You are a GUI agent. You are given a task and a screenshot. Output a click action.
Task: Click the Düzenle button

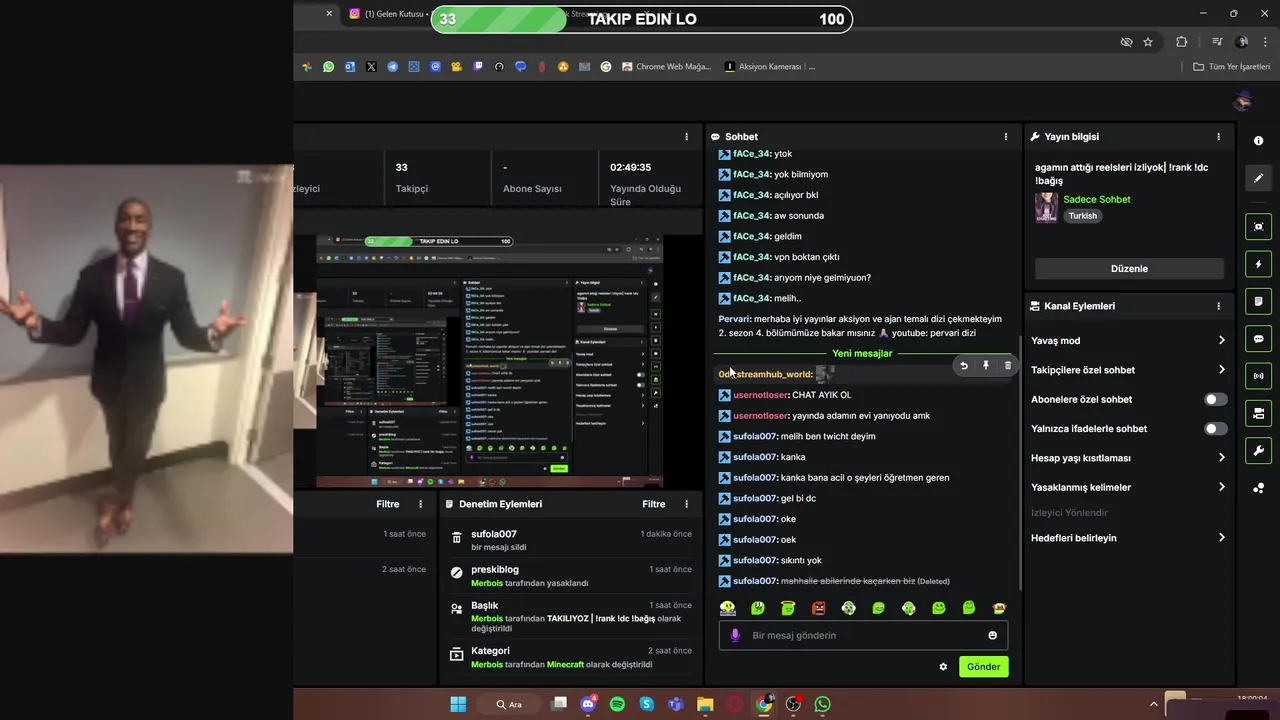coord(1129,269)
